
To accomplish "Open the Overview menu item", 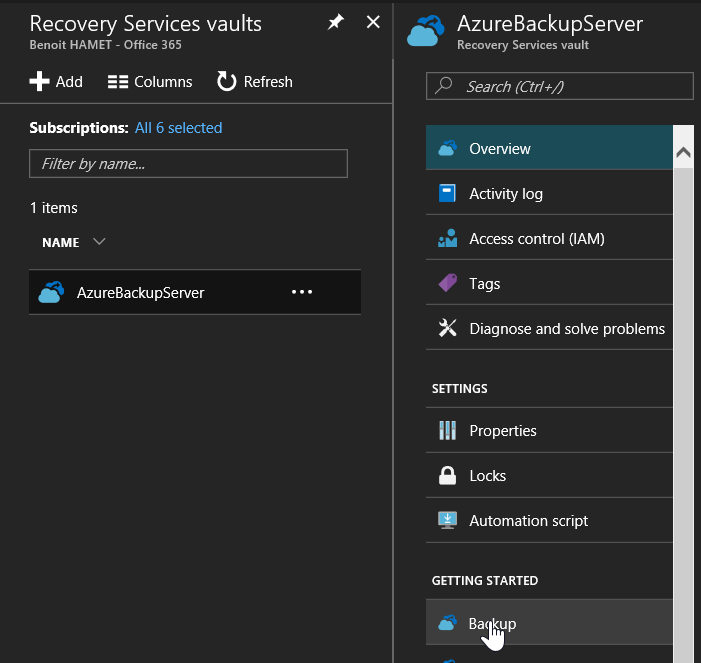I will click(500, 149).
